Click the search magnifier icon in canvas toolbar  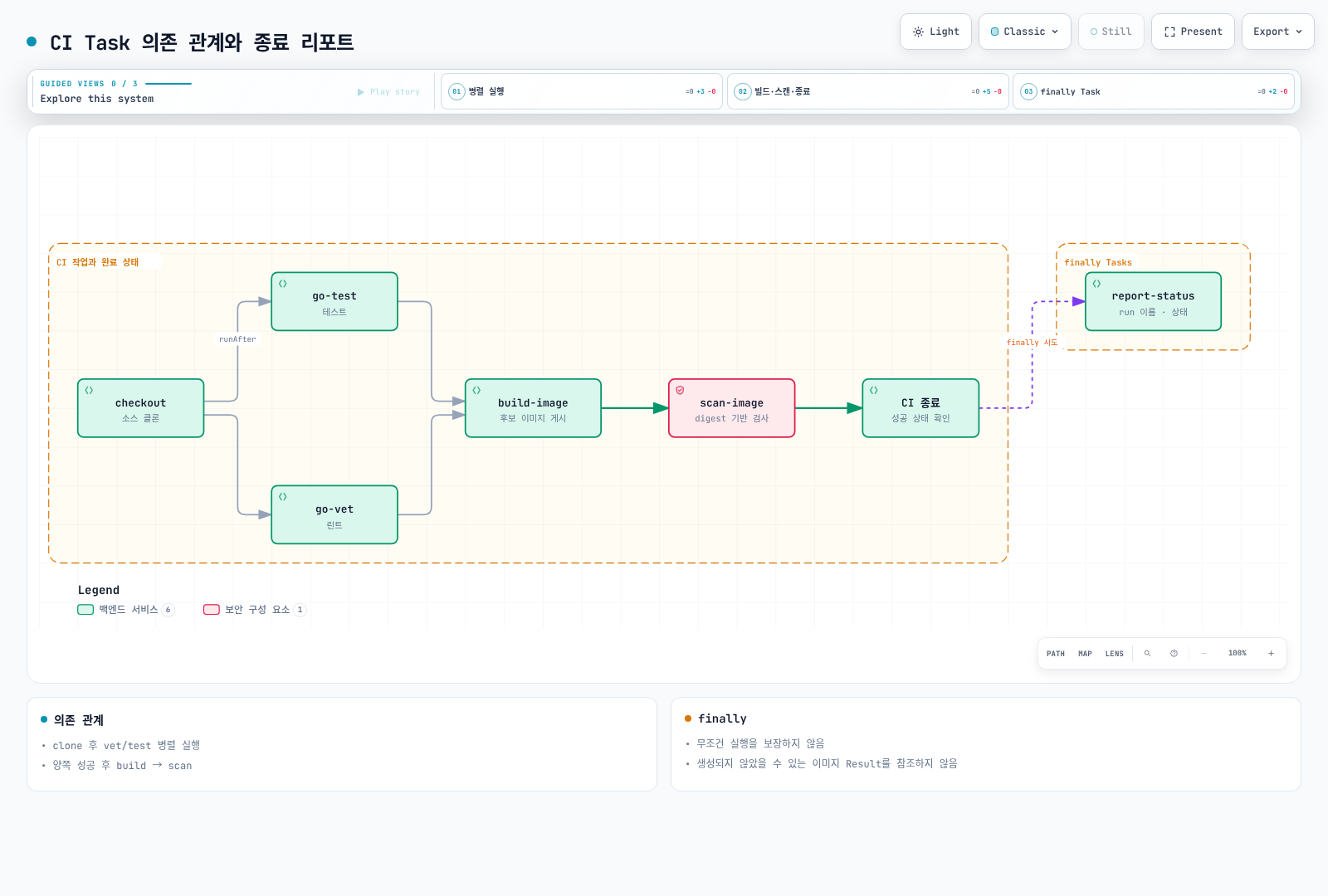[1147, 654]
